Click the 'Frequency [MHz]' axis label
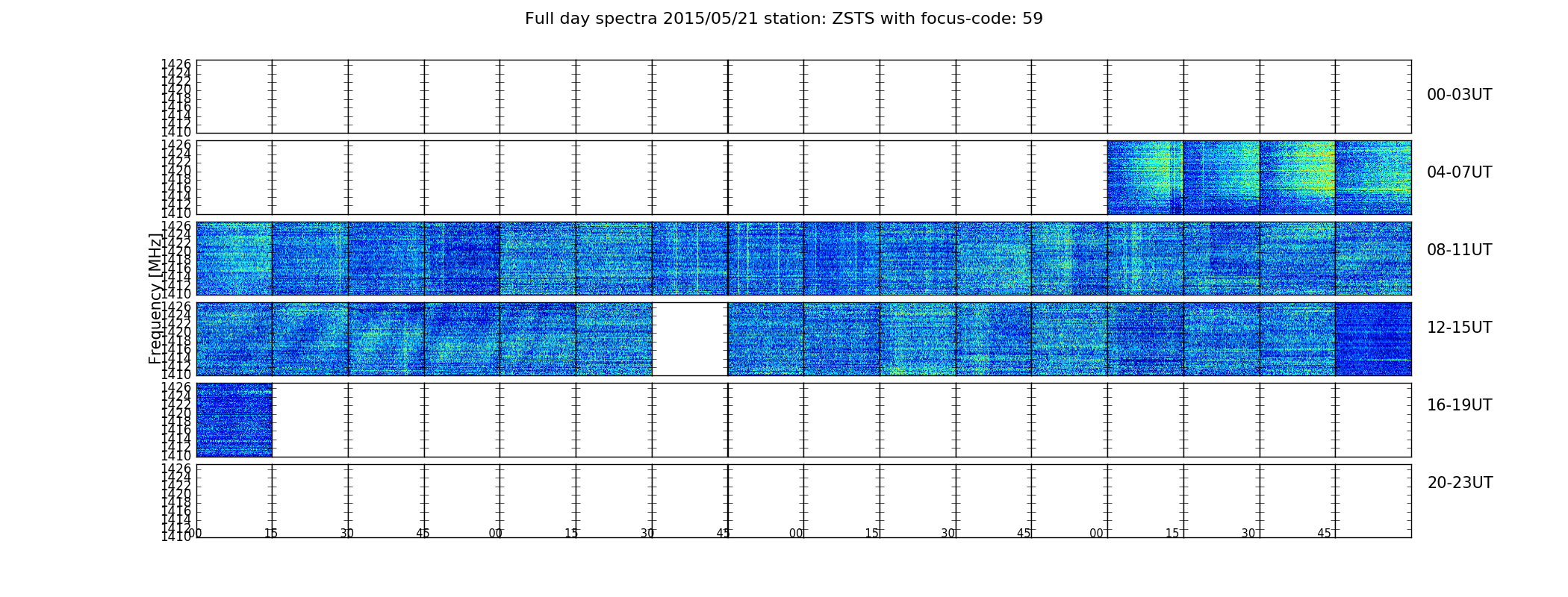Image resolution: width=1568 pixels, height=597 pixels. (x=155, y=298)
